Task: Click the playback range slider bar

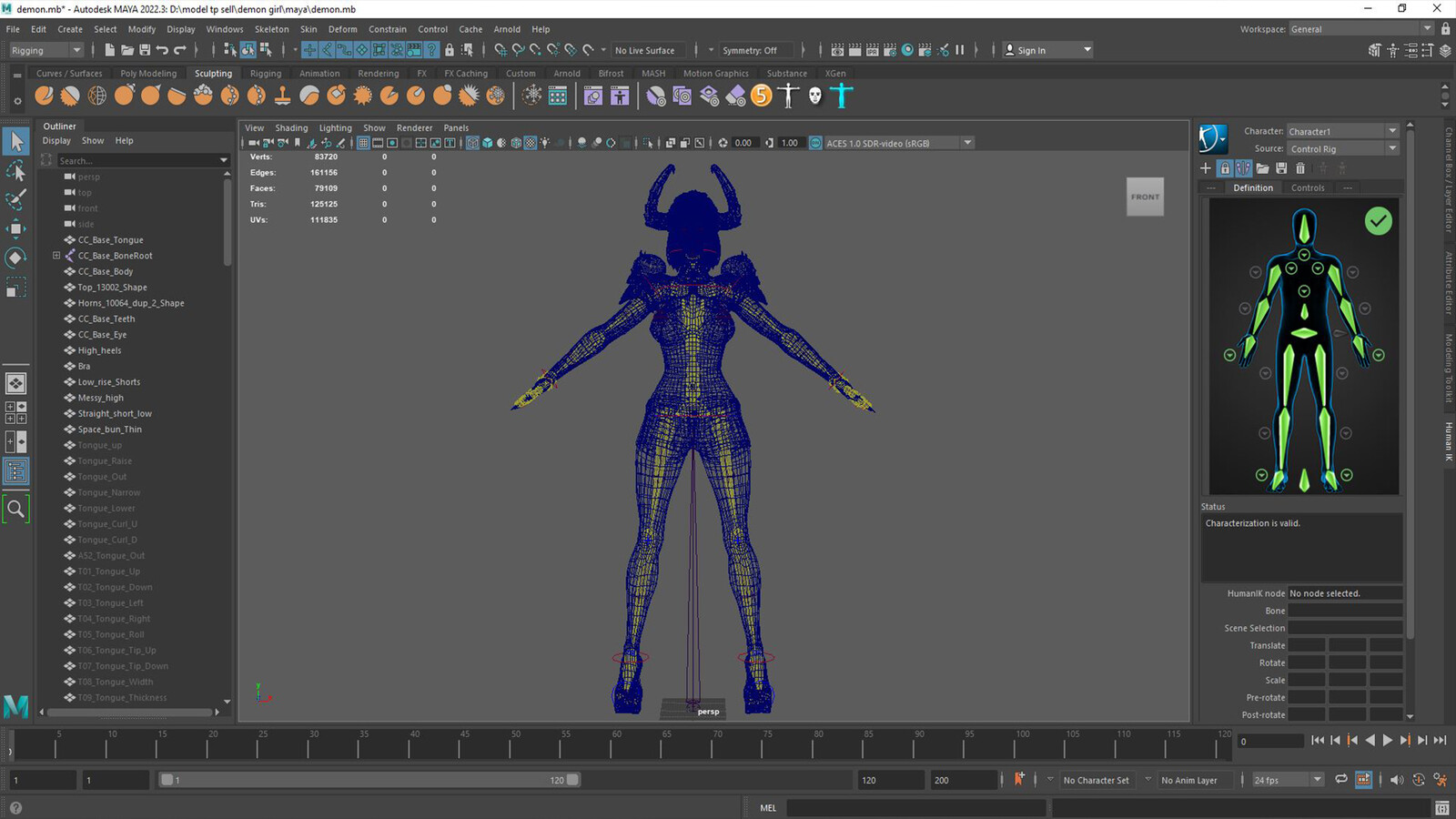Action: (x=369, y=780)
